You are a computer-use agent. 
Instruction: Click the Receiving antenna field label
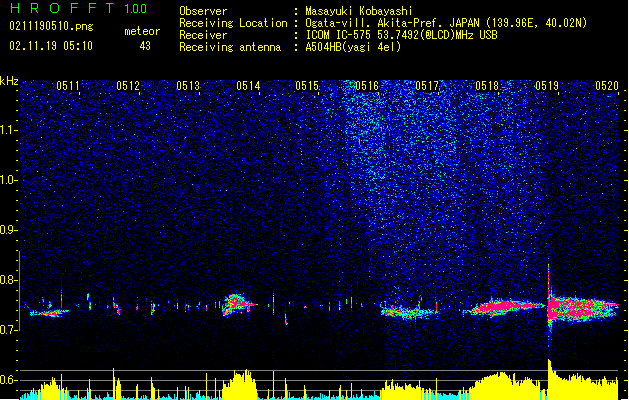230,47
